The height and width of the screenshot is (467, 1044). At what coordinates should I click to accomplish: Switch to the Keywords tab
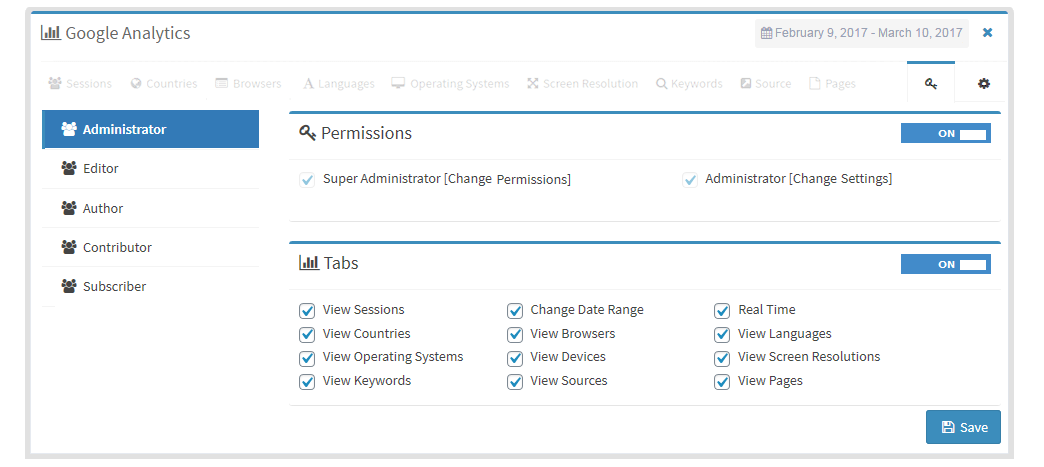689,83
